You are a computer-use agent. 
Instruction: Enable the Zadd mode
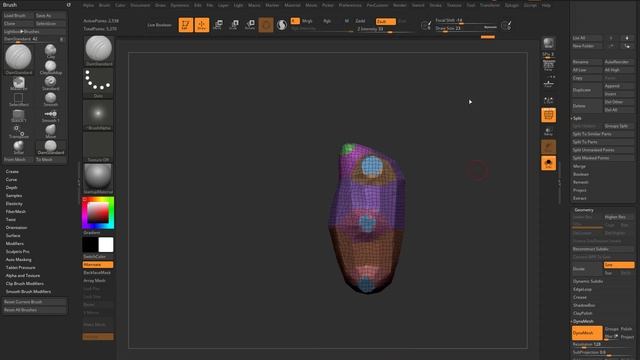click(x=360, y=21)
